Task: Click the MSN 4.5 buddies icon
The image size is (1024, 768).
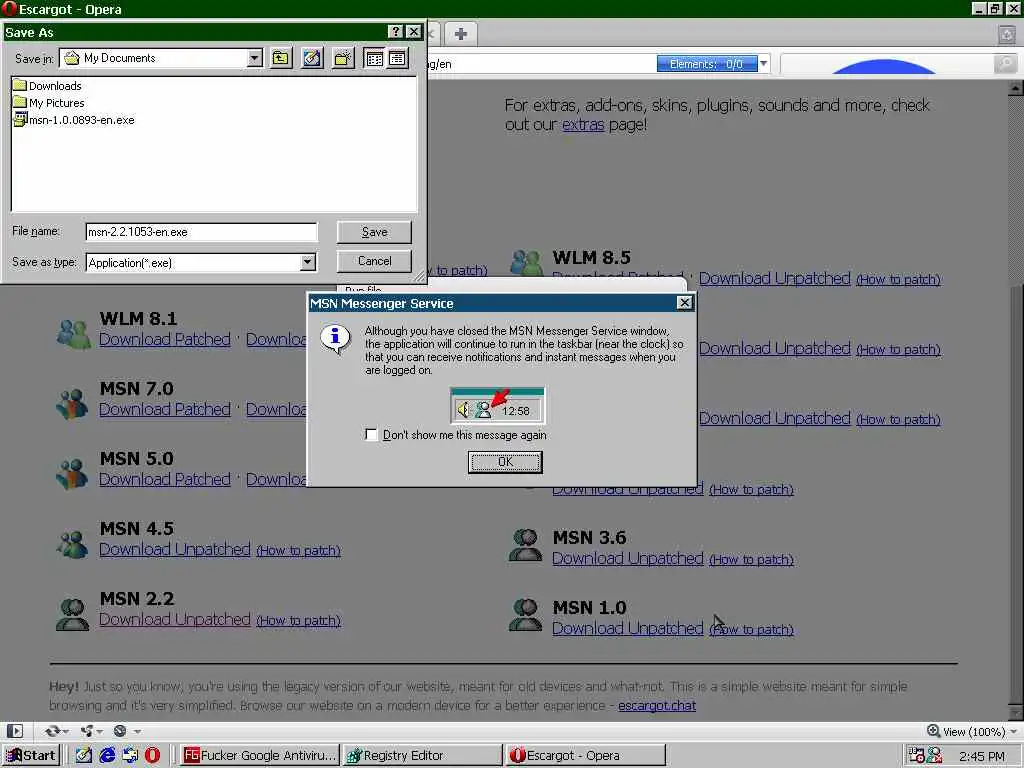Action: [x=72, y=543]
